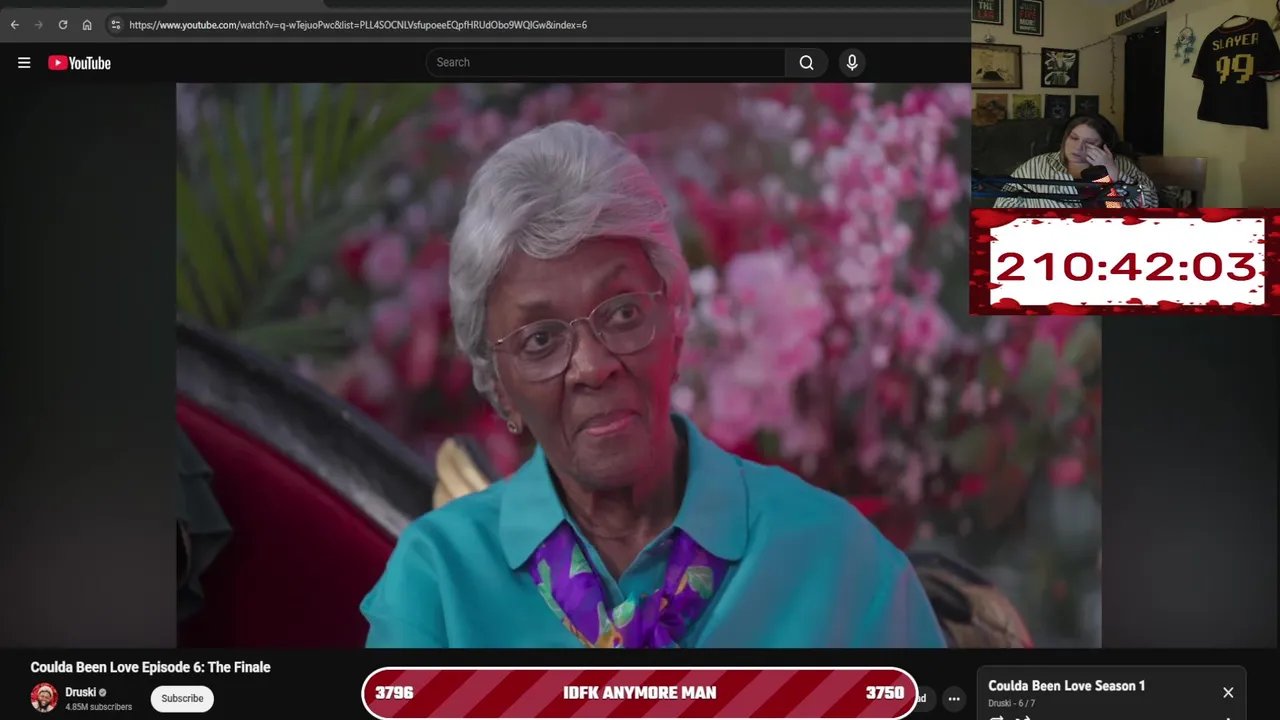Subscribe to the Druski channel

(x=182, y=698)
